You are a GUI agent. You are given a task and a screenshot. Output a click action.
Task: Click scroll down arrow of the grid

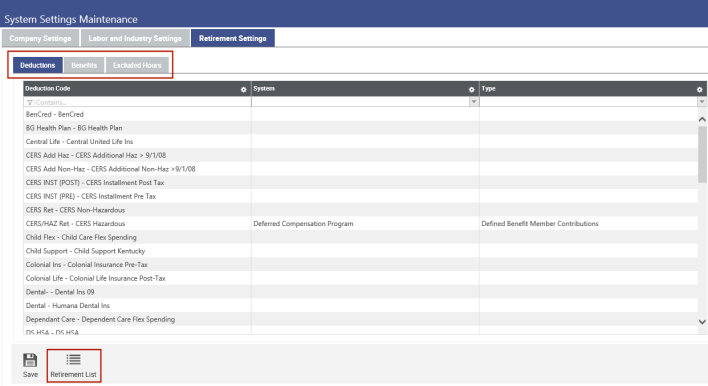(702, 322)
